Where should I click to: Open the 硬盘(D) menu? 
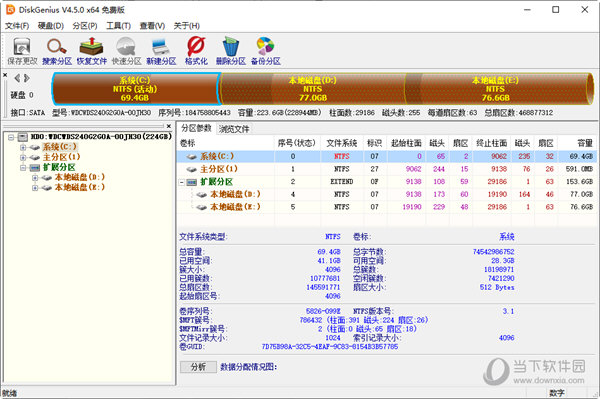click(x=51, y=26)
